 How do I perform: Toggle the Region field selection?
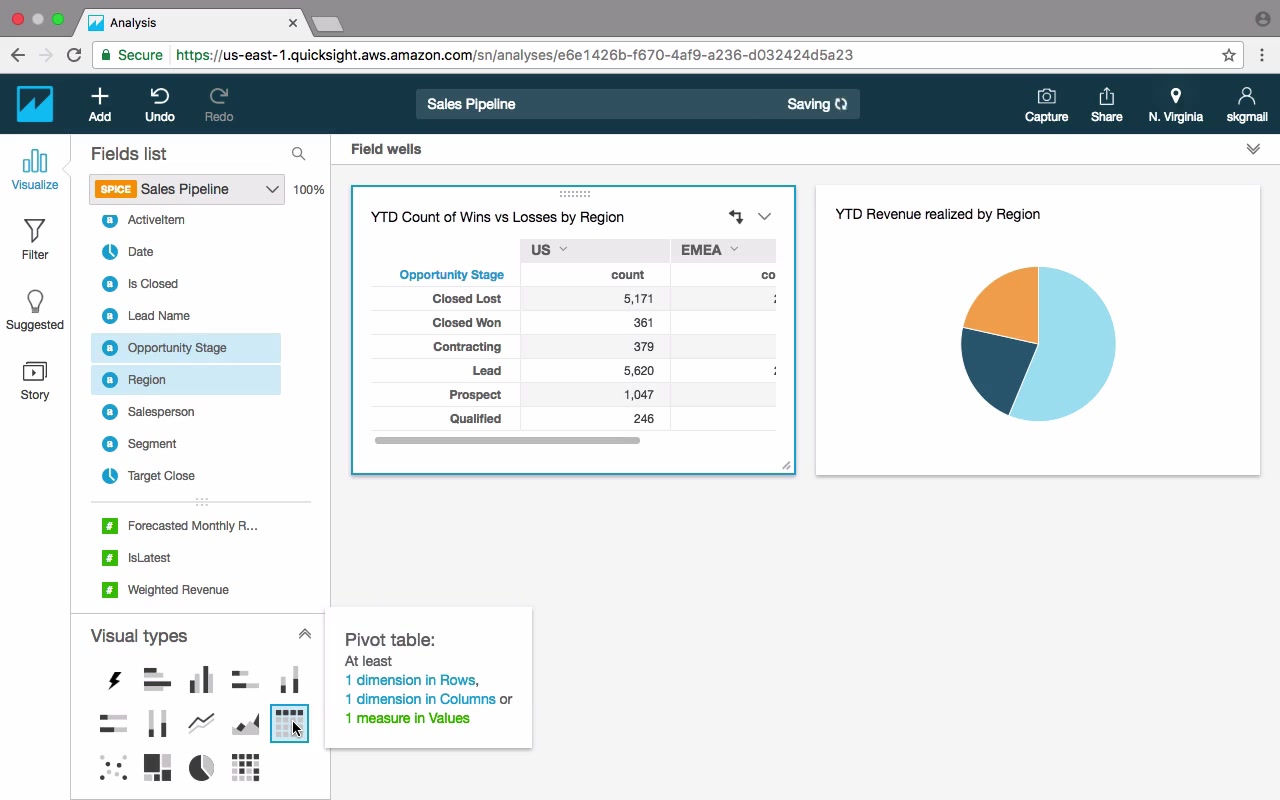(x=186, y=380)
